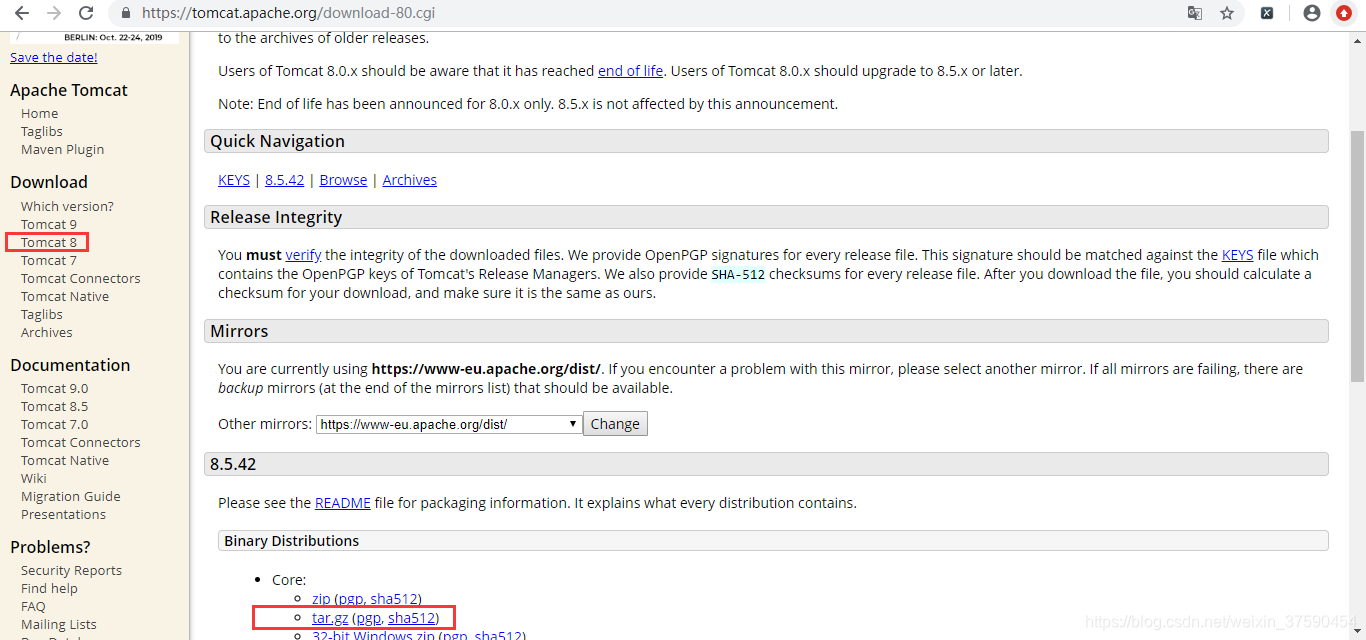Go to Home in the sidebar
Viewport: 1366px width, 640px height.
40,113
